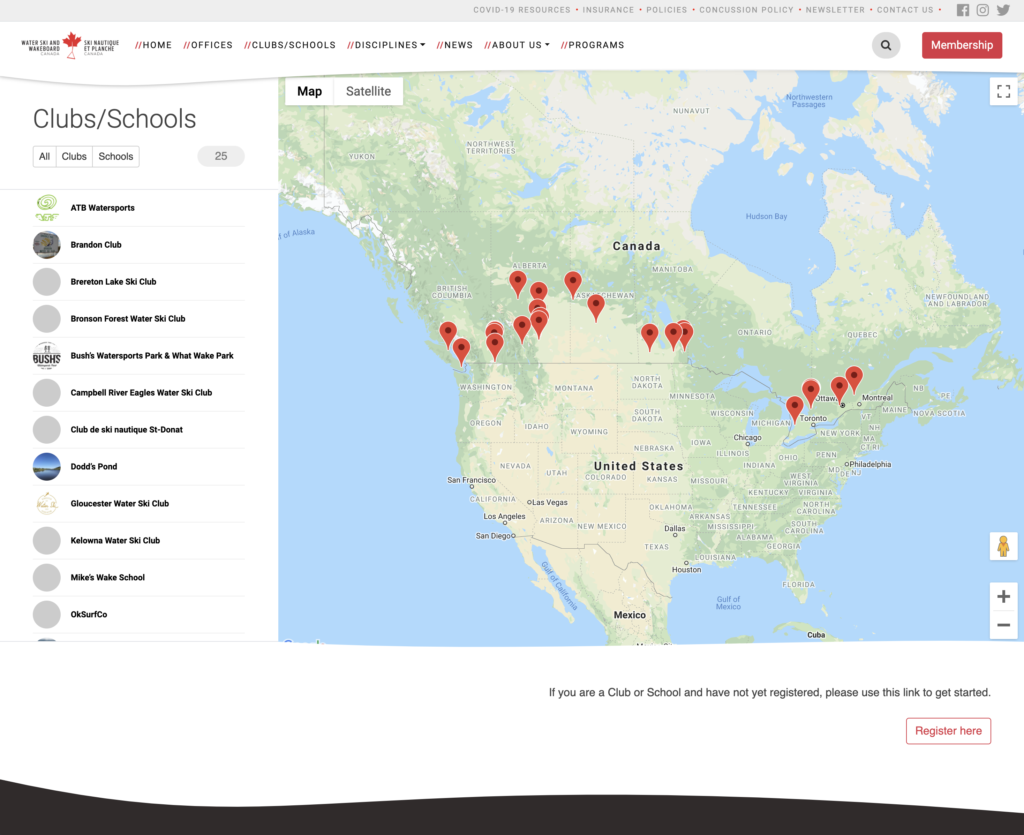Image resolution: width=1024 pixels, height=835 pixels.
Task: Expand the About Us dropdown menu
Action: pos(517,45)
